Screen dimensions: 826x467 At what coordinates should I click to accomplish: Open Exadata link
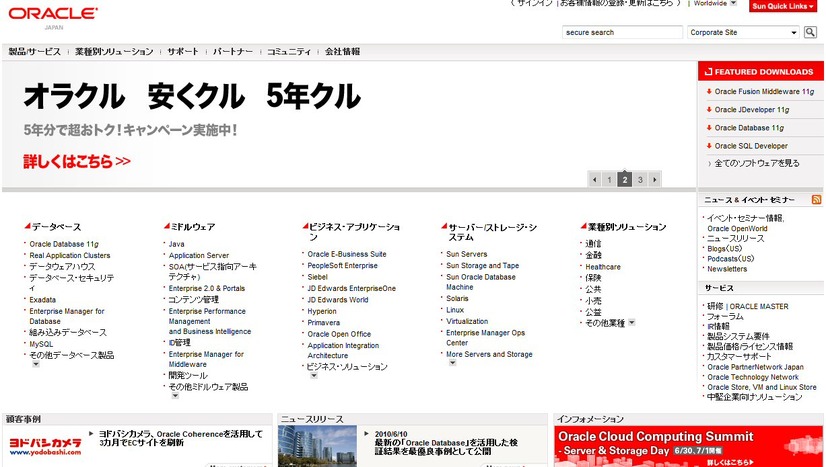(x=43, y=300)
